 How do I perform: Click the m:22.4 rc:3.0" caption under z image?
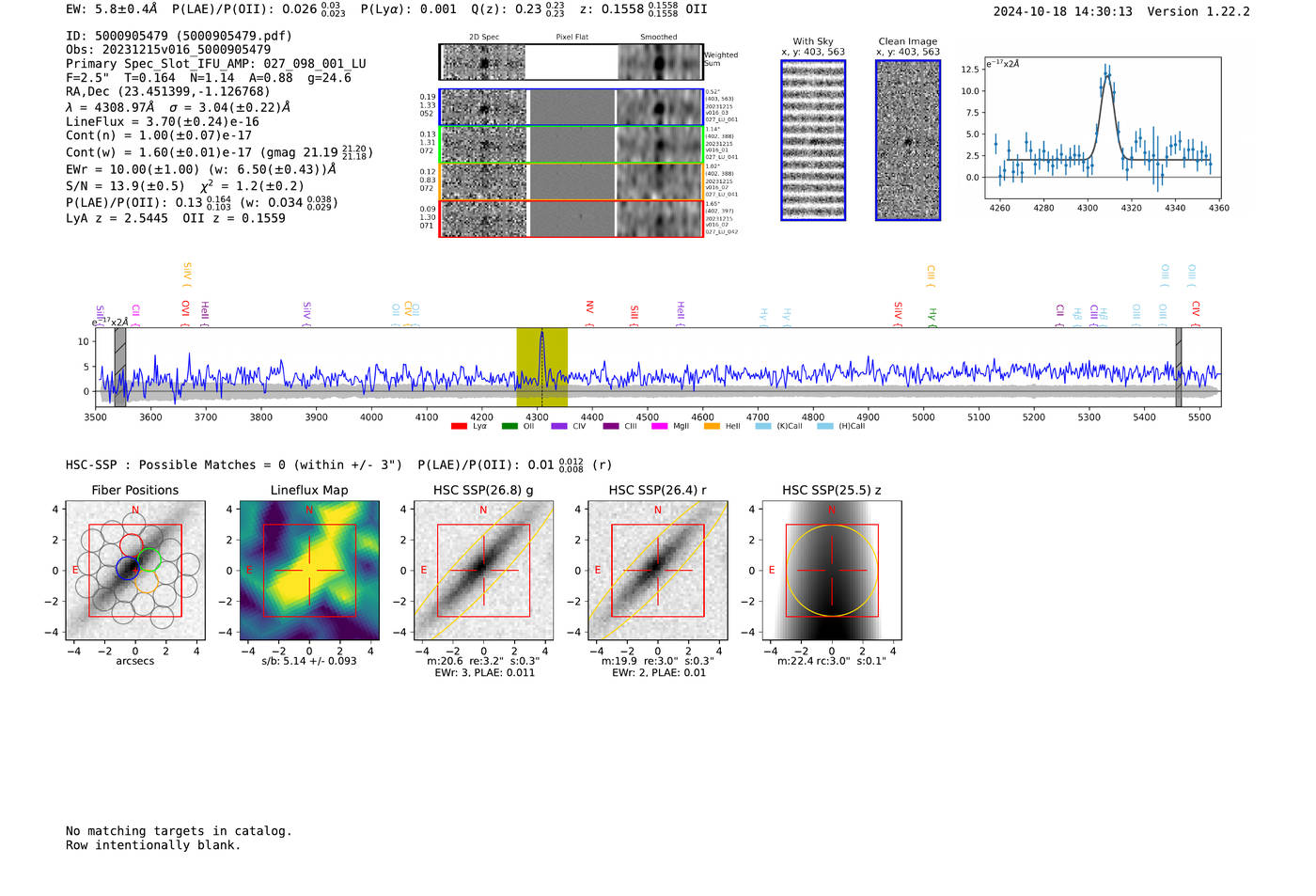coord(832,661)
